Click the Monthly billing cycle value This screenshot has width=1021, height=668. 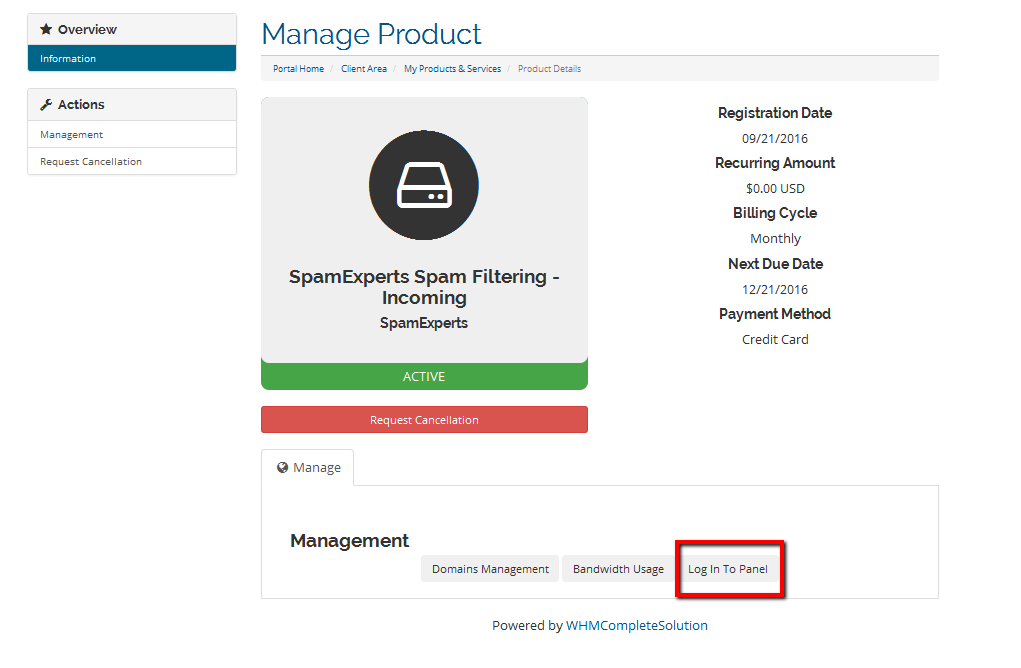[776, 239]
